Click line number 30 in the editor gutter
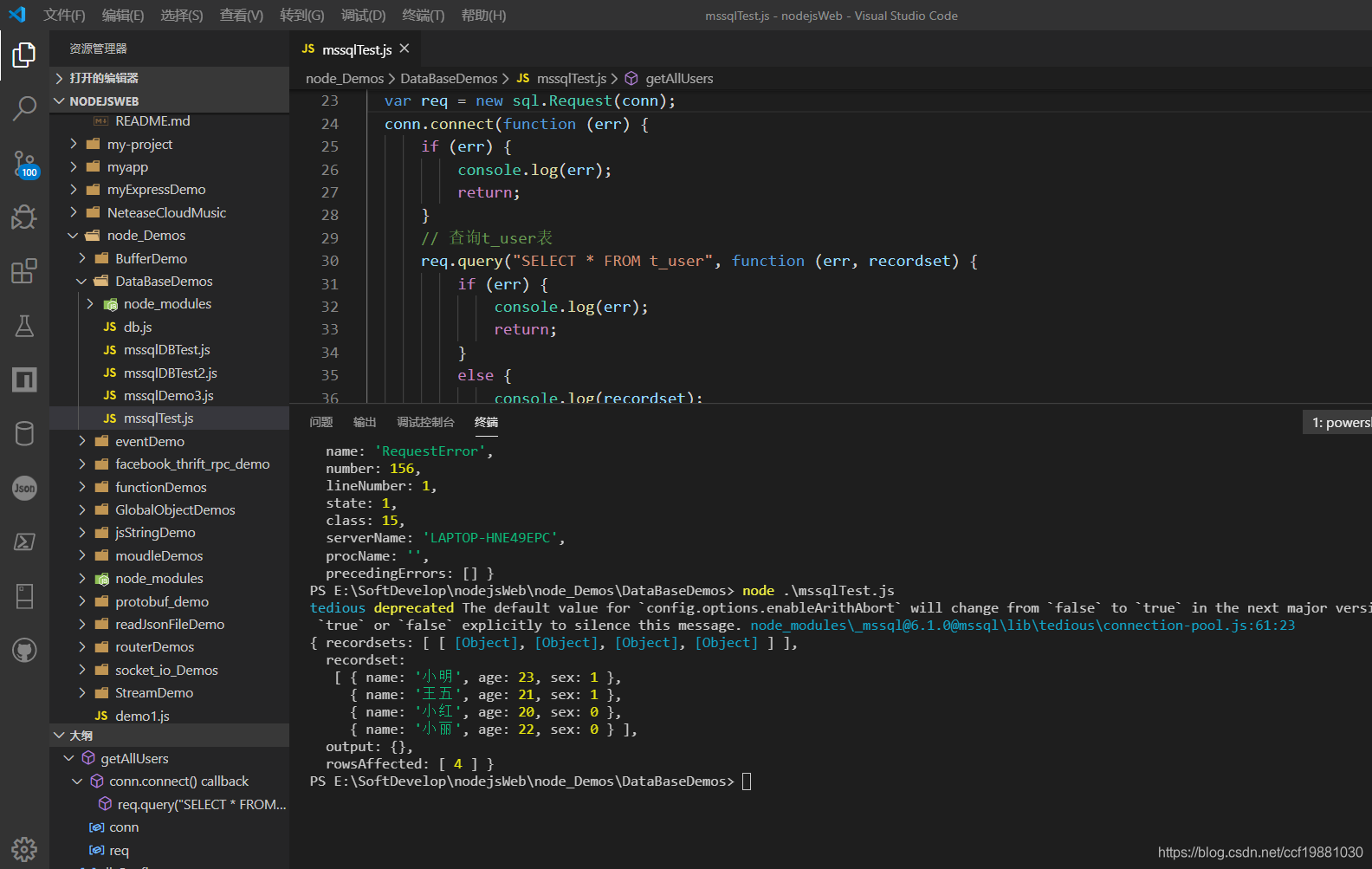The width and height of the screenshot is (1372, 869). coord(330,261)
